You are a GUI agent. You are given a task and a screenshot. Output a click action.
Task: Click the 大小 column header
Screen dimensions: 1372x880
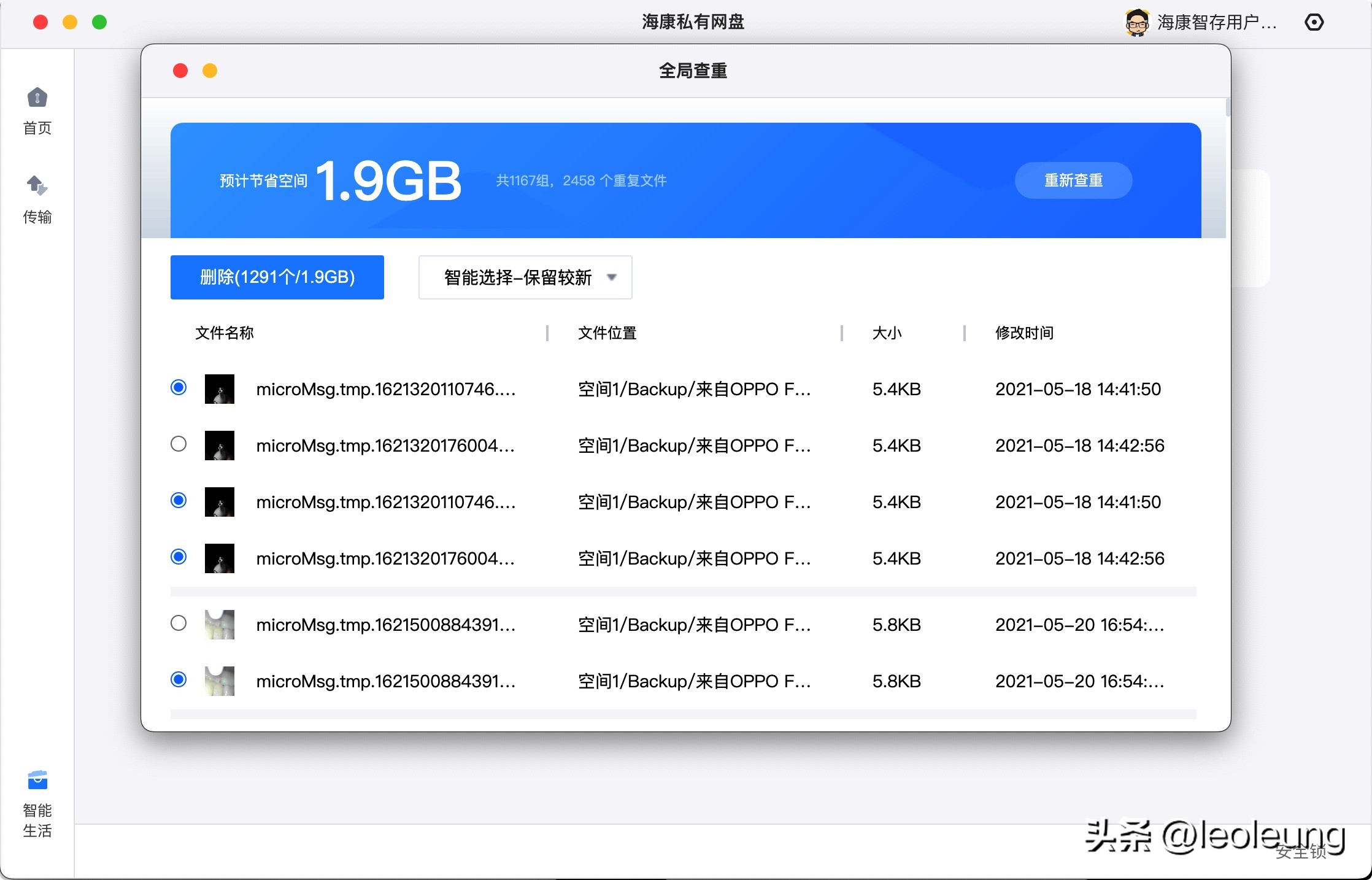[x=888, y=333]
